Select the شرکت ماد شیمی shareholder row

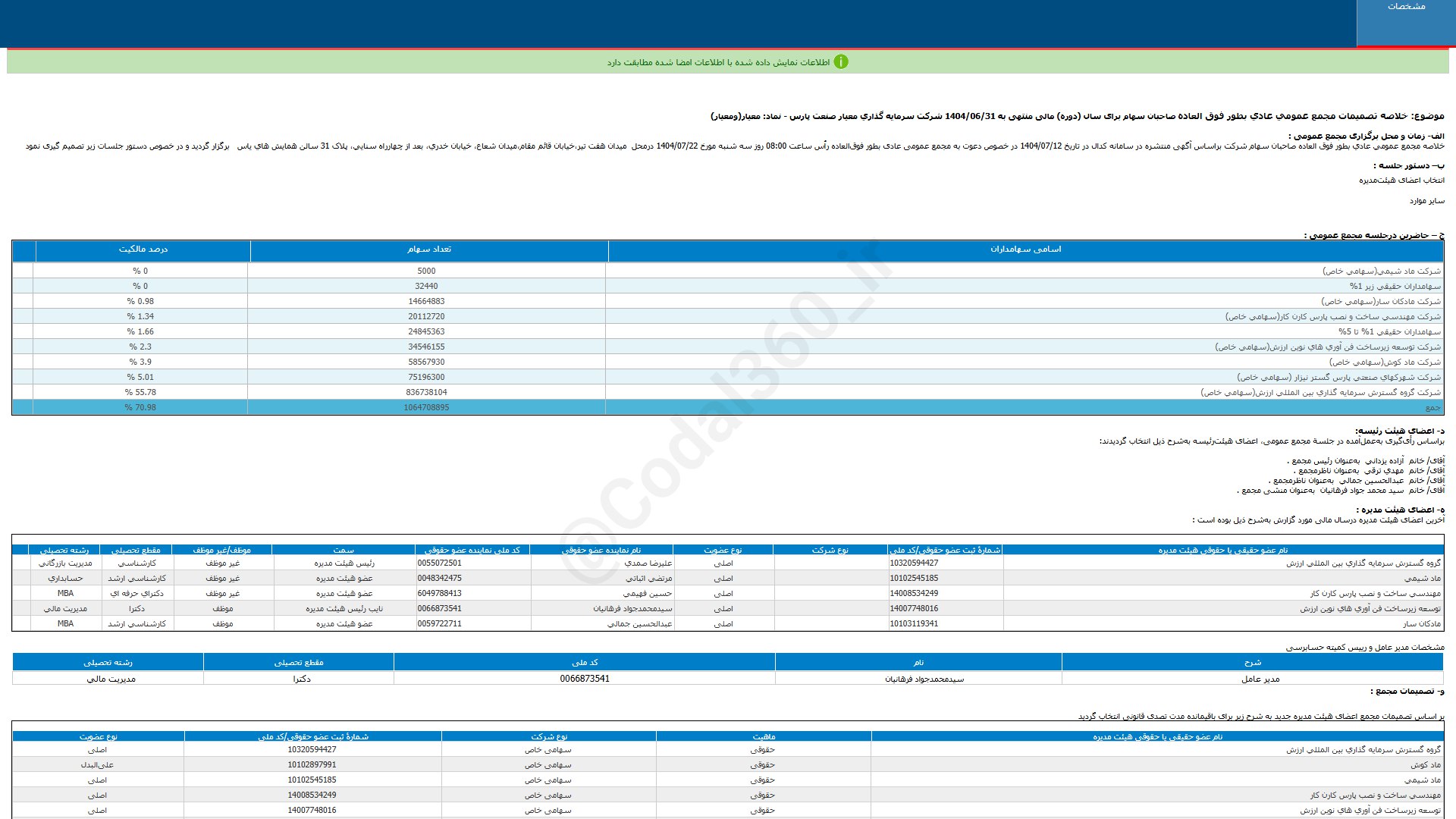[1381, 271]
